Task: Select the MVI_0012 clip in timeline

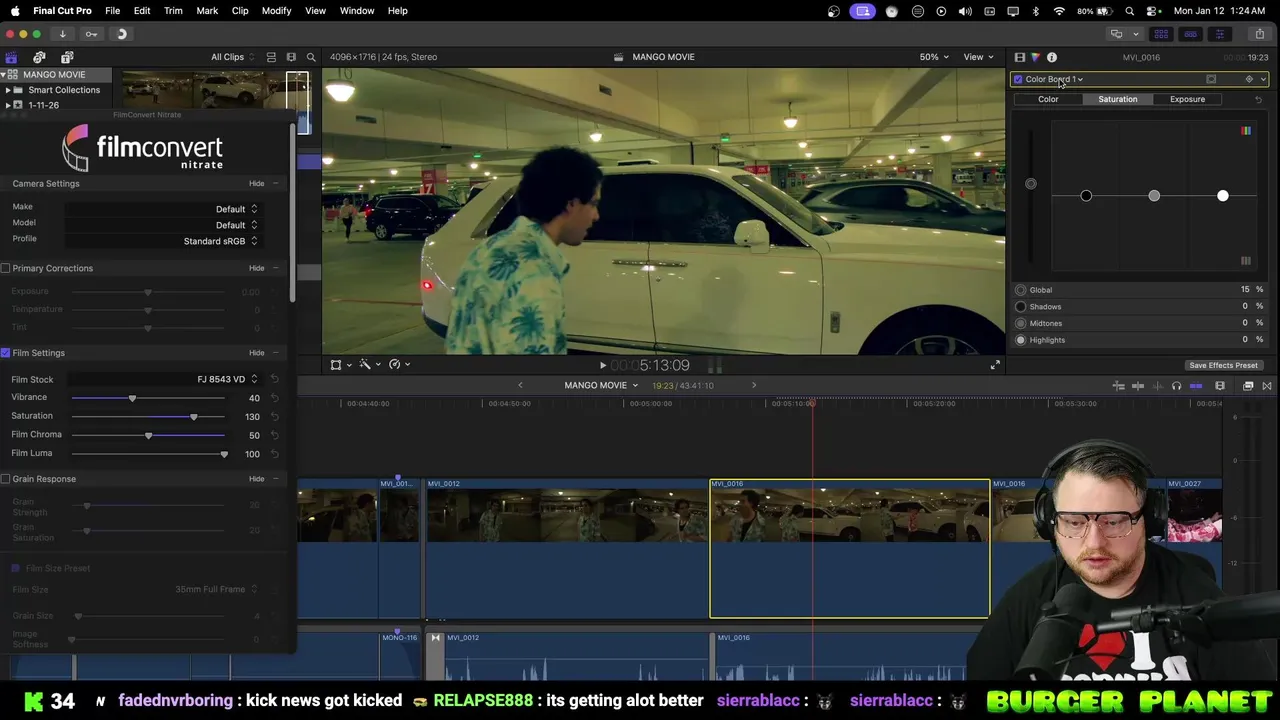Action: pos(566,548)
